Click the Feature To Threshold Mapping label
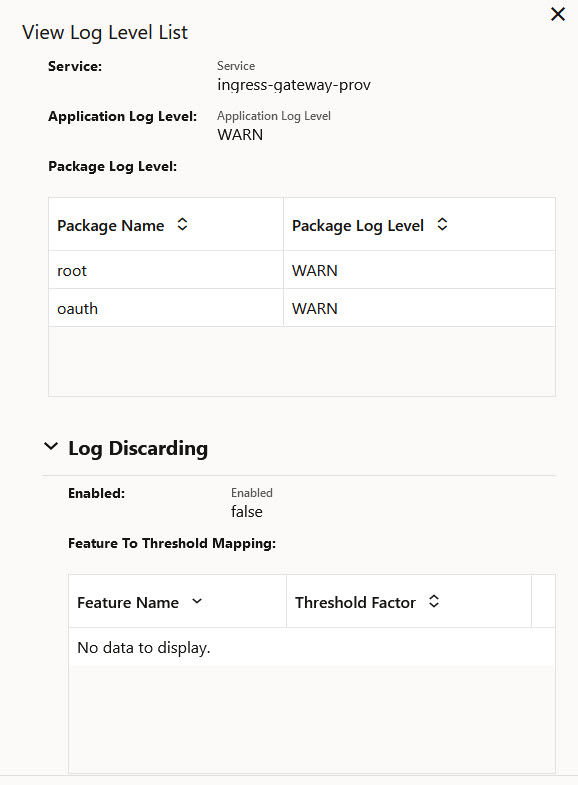578x785 pixels. click(x=172, y=543)
